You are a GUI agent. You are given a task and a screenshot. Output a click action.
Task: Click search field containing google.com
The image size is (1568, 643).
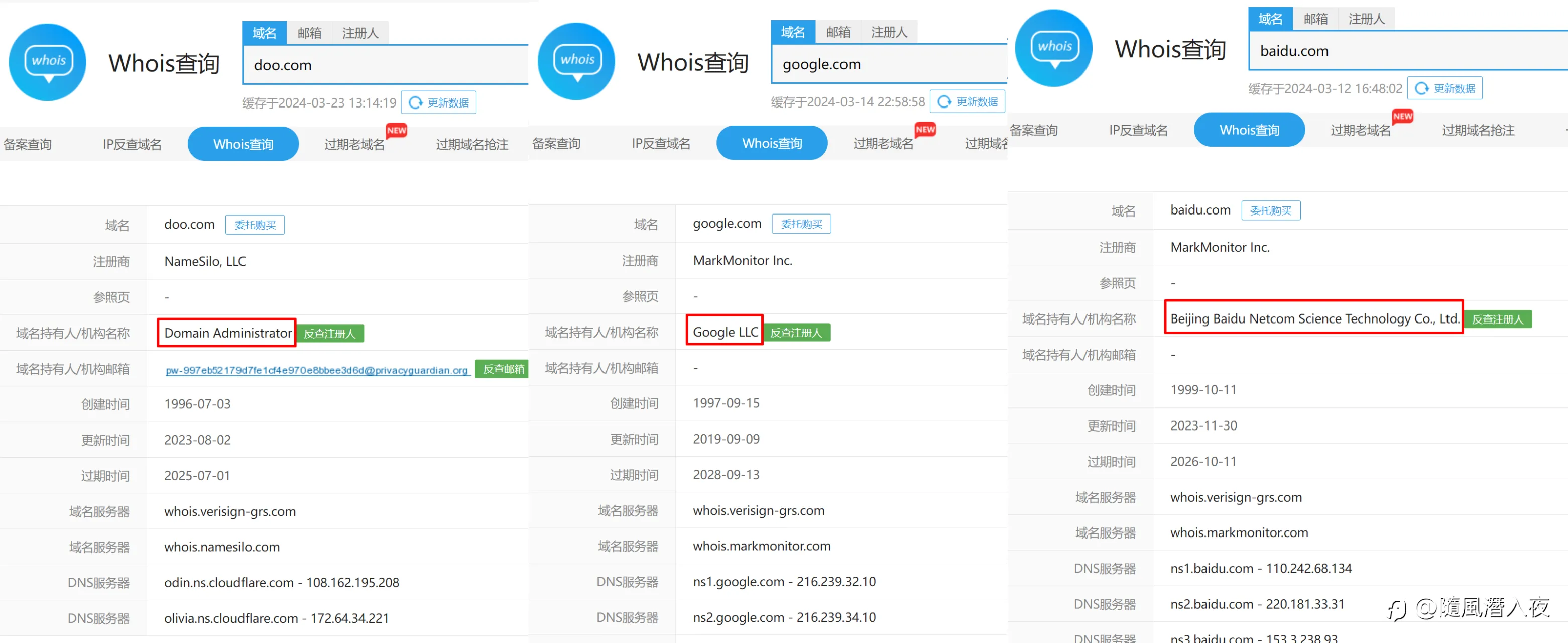coord(889,64)
